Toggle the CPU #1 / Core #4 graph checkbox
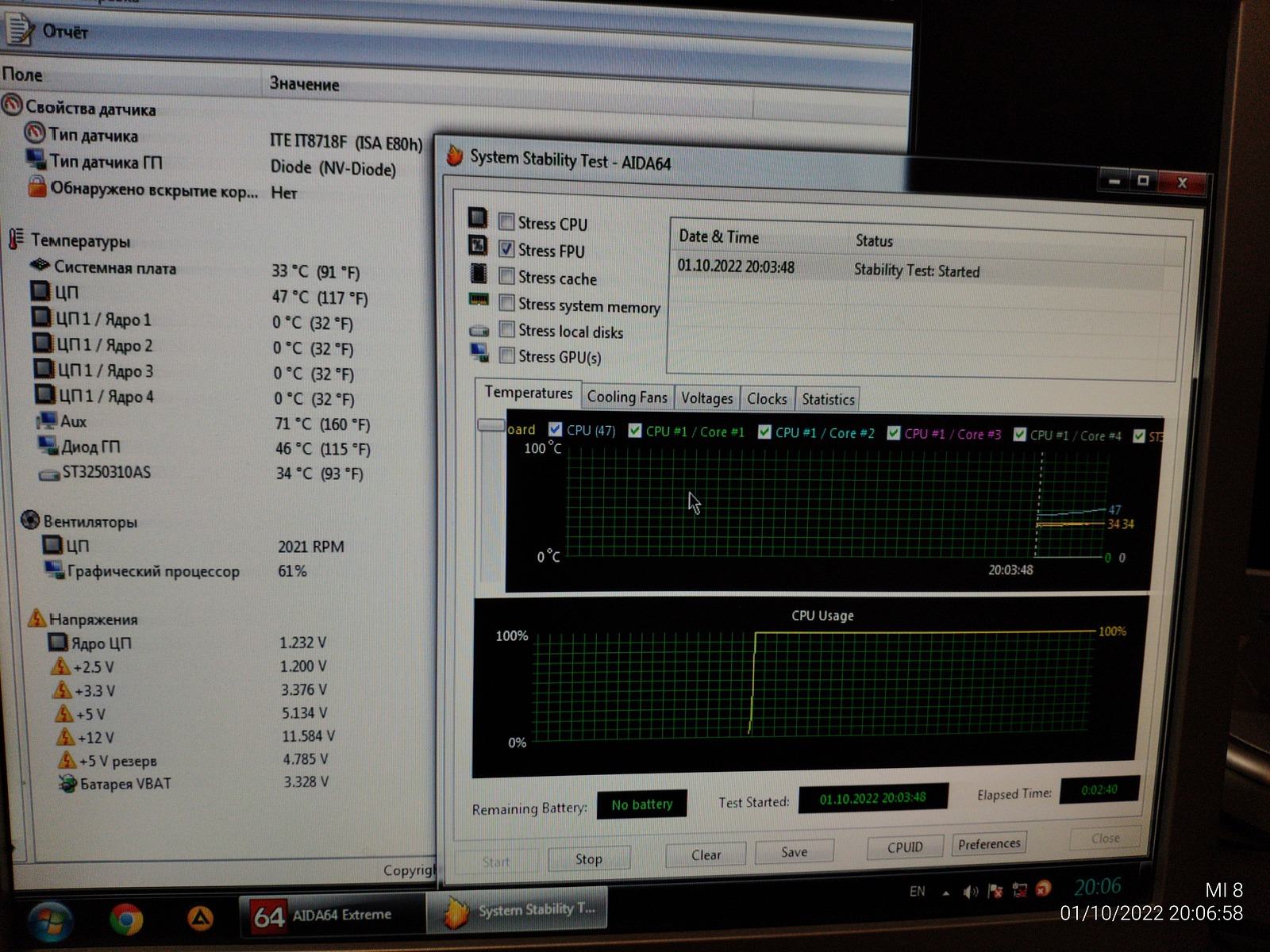The width and height of the screenshot is (1270, 952). pos(1020,435)
